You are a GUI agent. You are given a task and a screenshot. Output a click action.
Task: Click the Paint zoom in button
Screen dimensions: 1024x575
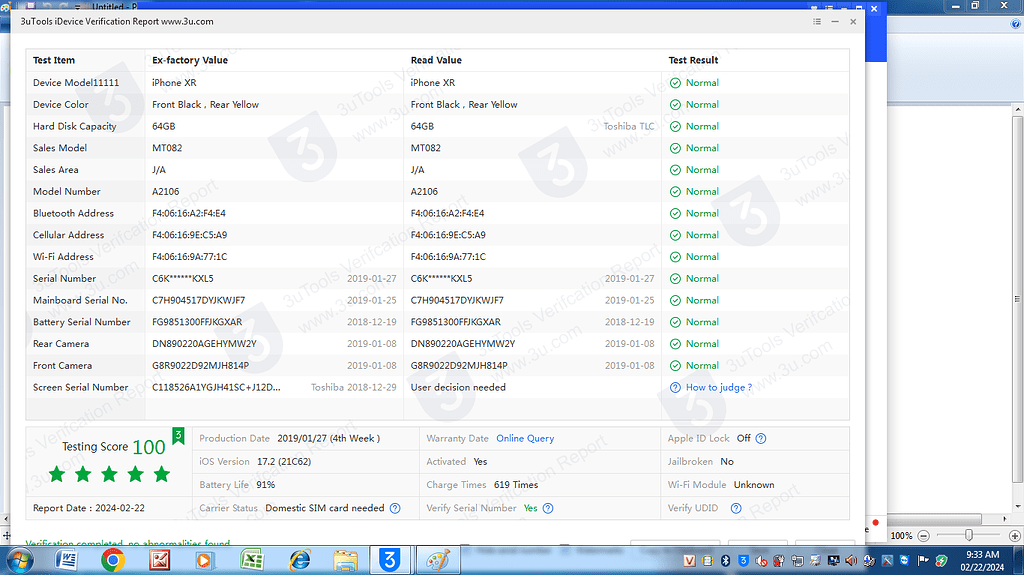[x=1014, y=536]
